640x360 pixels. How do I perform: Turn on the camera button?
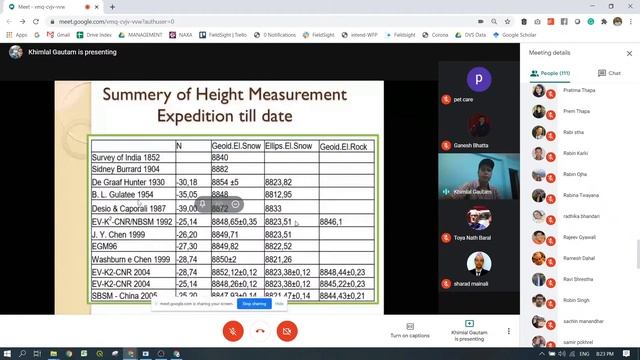click(287, 331)
